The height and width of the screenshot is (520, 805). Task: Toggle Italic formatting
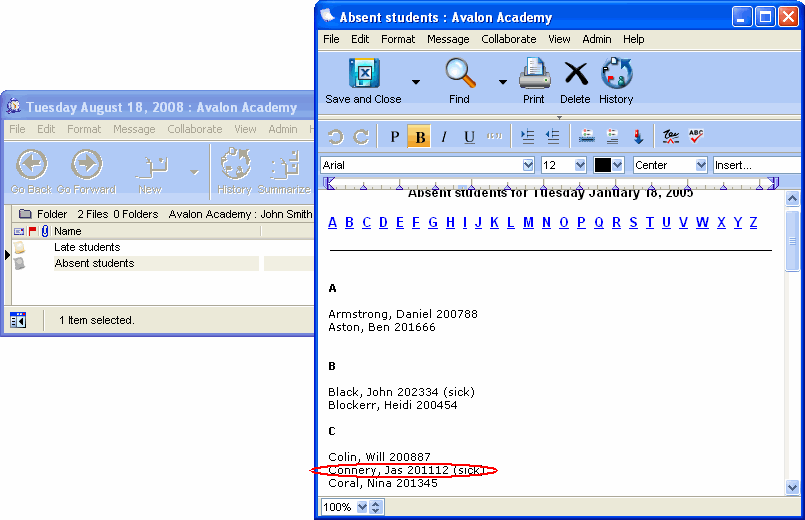444,137
